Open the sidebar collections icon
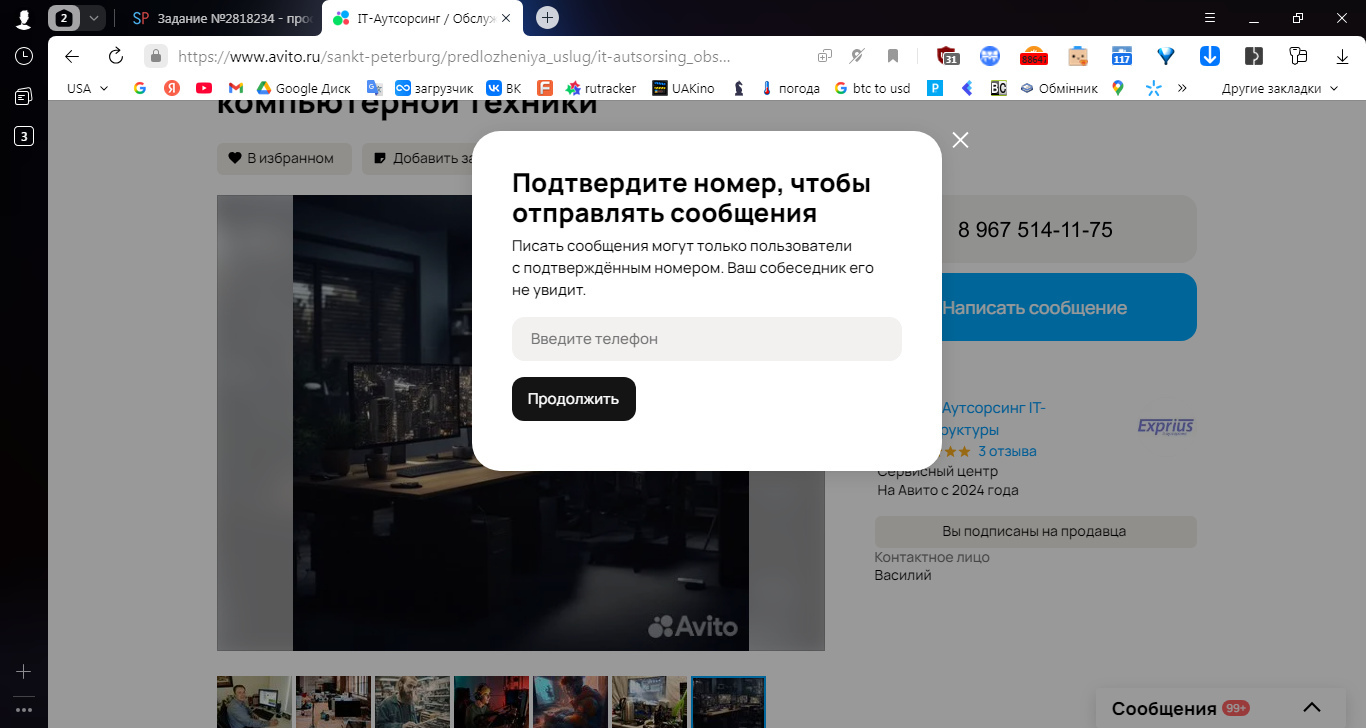This screenshot has height=728, width=1366. pos(24,96)
